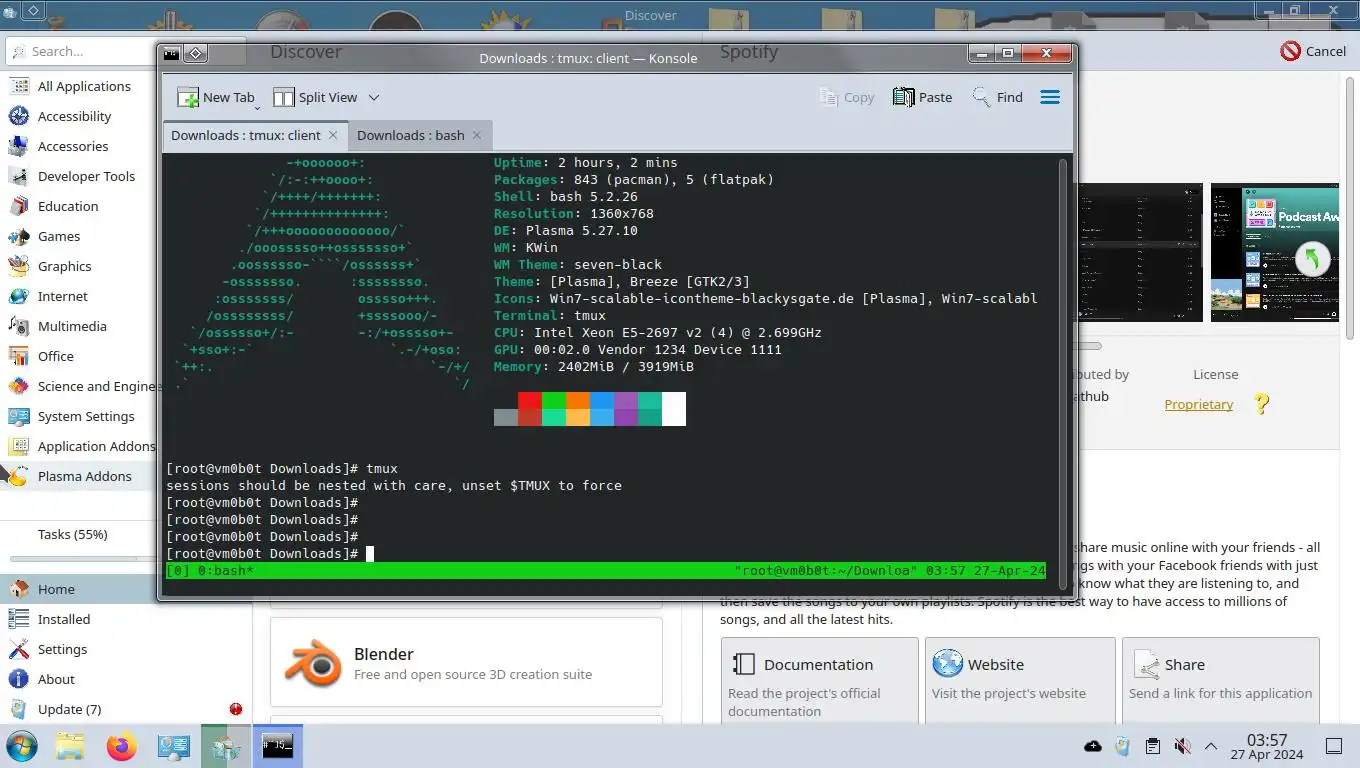
Task: Click the 'Memory: 2402MiB / 3919MiB' line
Action: click(x=593, y=366)
